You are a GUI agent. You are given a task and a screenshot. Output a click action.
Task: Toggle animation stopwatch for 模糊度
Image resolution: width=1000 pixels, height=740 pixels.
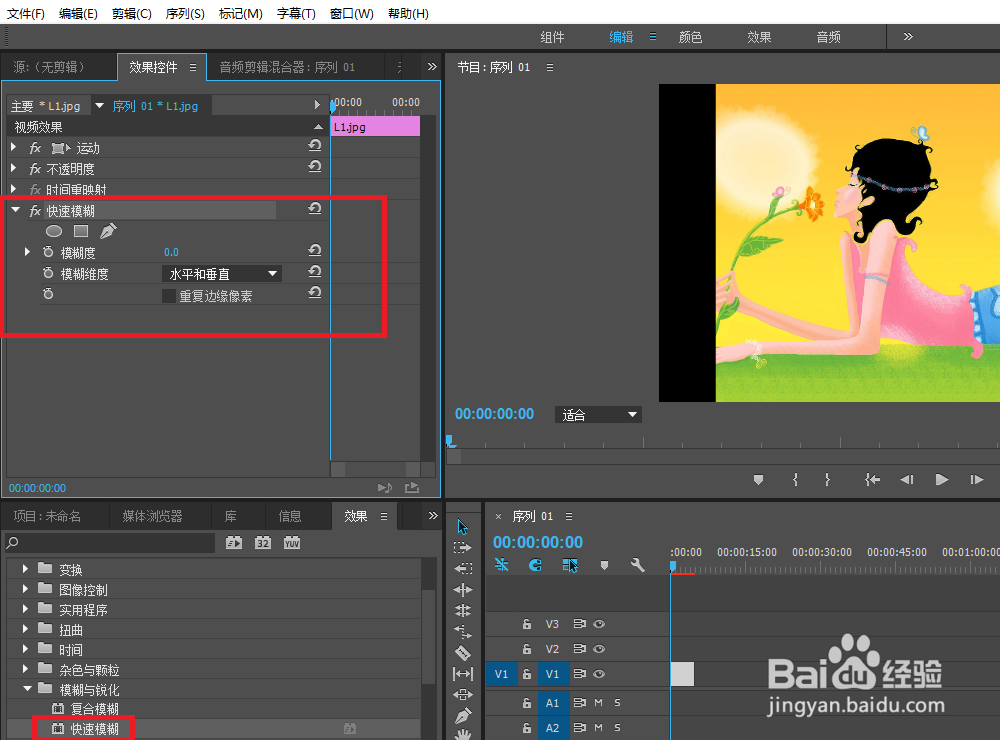tap(48, 252)
